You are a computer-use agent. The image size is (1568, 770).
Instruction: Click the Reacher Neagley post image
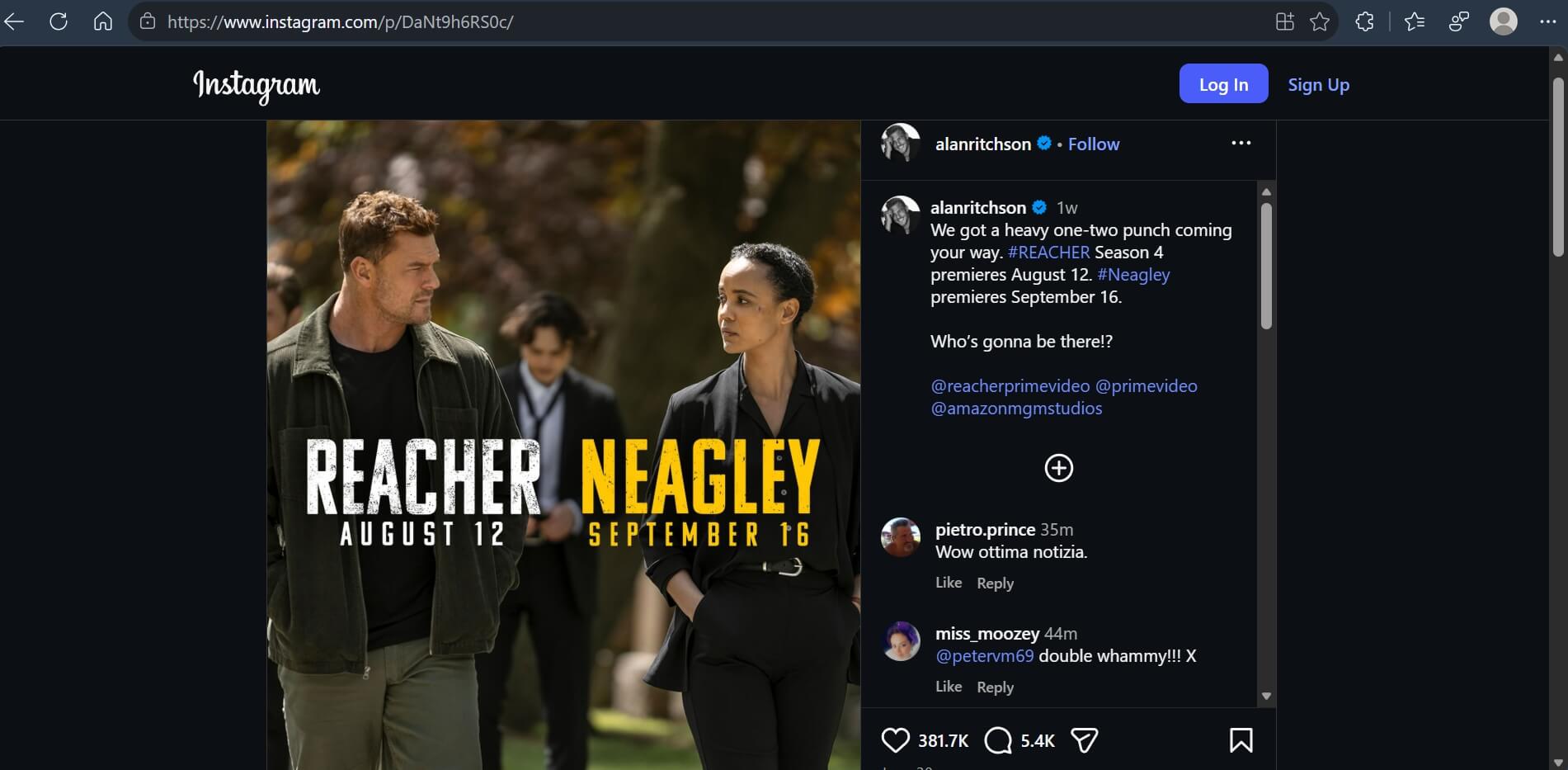point(563,445)
